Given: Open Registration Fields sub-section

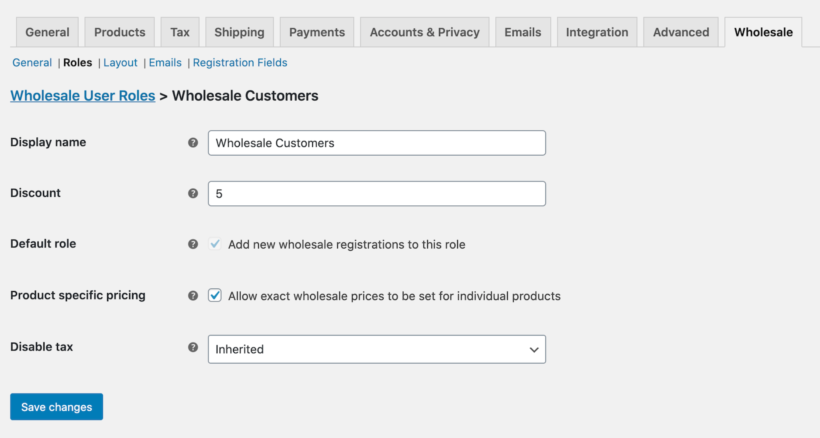Looking at the screenshot, I should (240, 63).
